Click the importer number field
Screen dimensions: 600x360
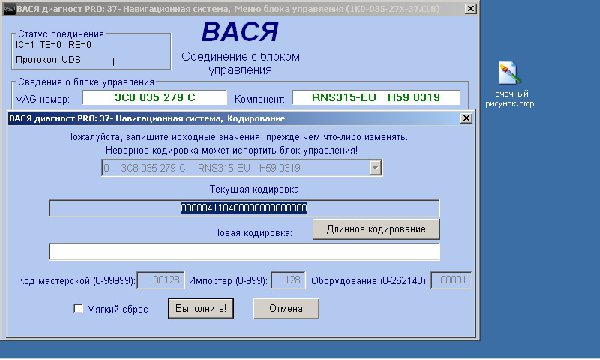tap(288, 280)
